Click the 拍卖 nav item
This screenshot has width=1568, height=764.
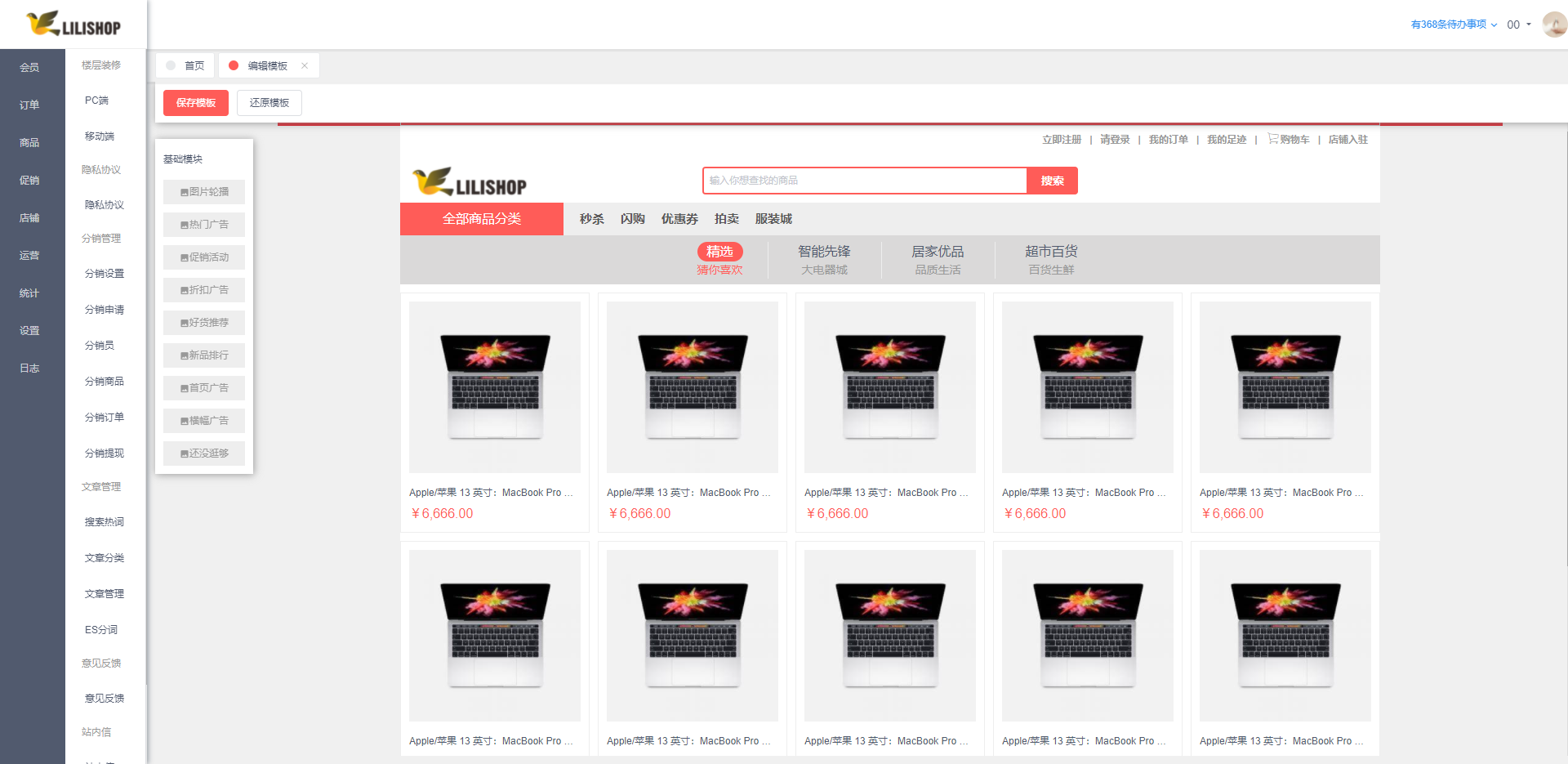click(x=727, y=219)
